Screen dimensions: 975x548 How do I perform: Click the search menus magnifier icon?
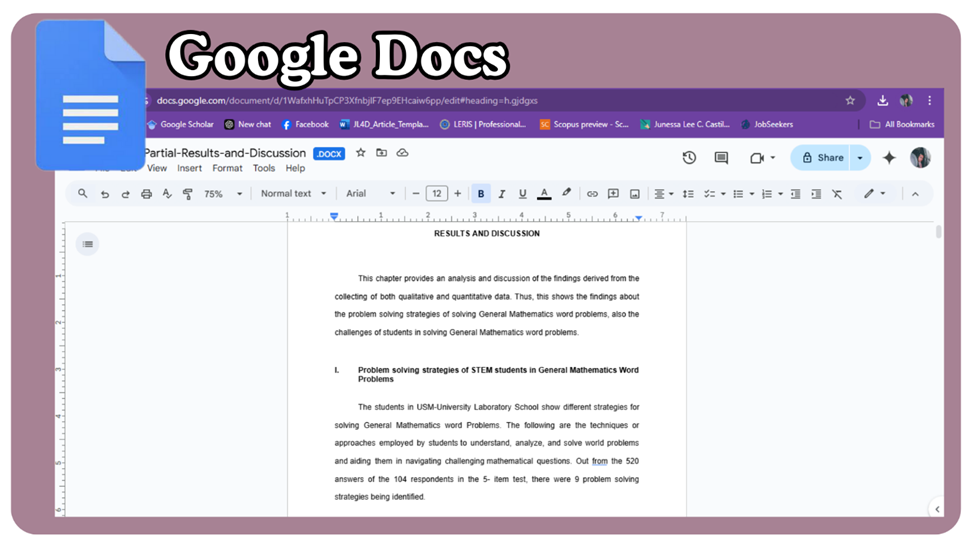82,193
